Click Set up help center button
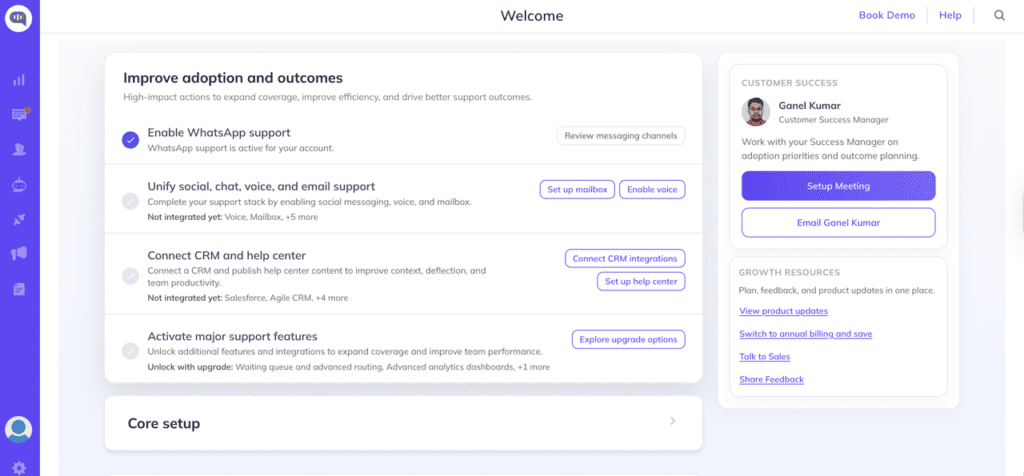Image resolution: width=1024 pixels, height=476 pixels. 641,281
